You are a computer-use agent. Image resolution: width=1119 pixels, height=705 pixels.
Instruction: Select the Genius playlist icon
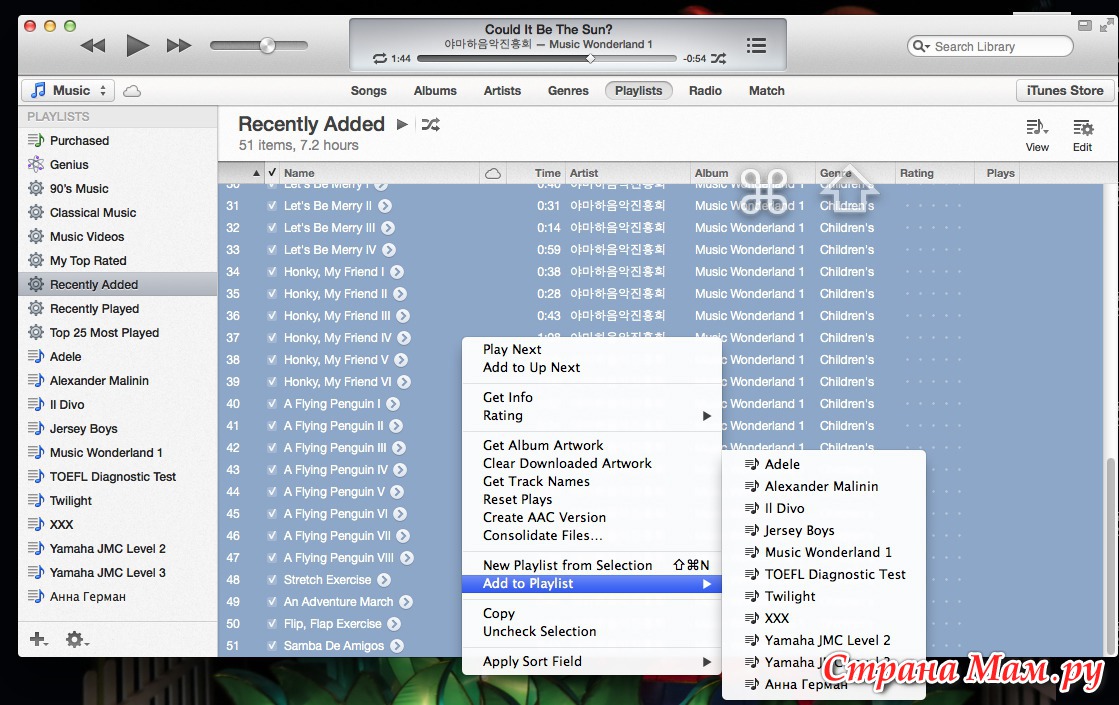[36, 164]
